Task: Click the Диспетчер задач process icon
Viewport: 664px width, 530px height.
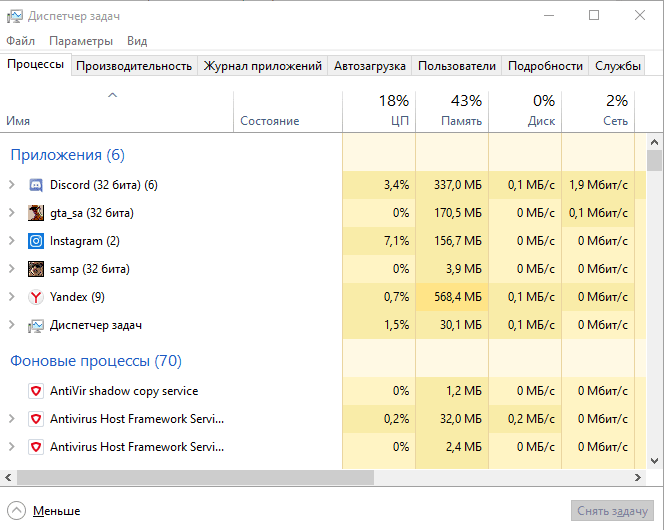Action: tap(36, 326)
